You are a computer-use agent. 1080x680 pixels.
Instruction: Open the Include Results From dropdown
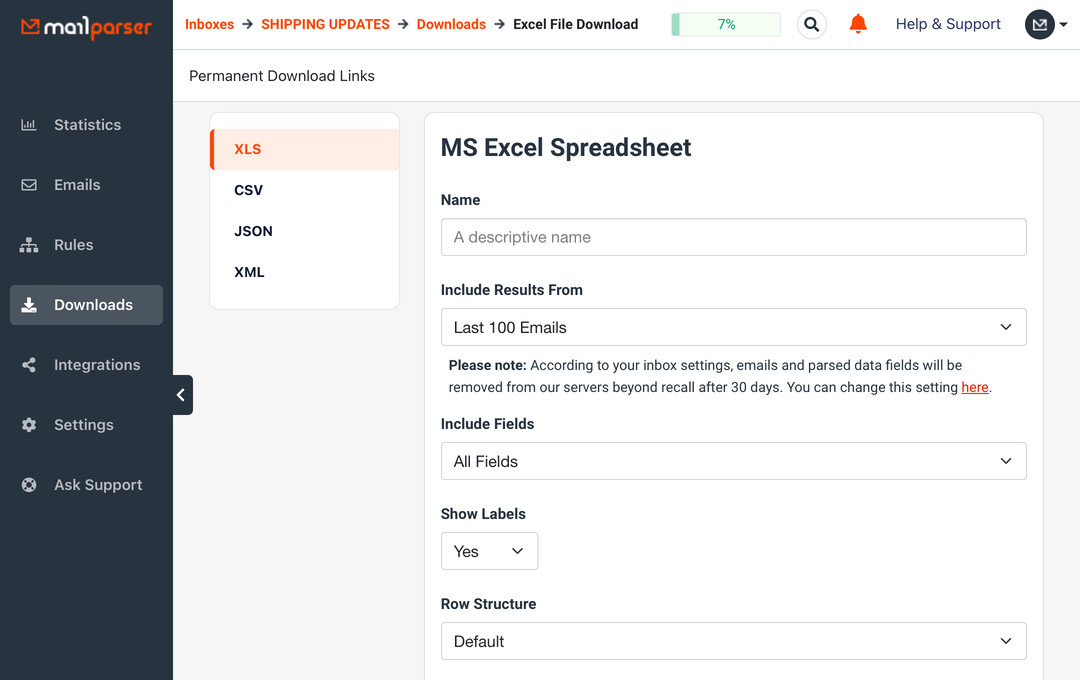click(x=733, y=327)
